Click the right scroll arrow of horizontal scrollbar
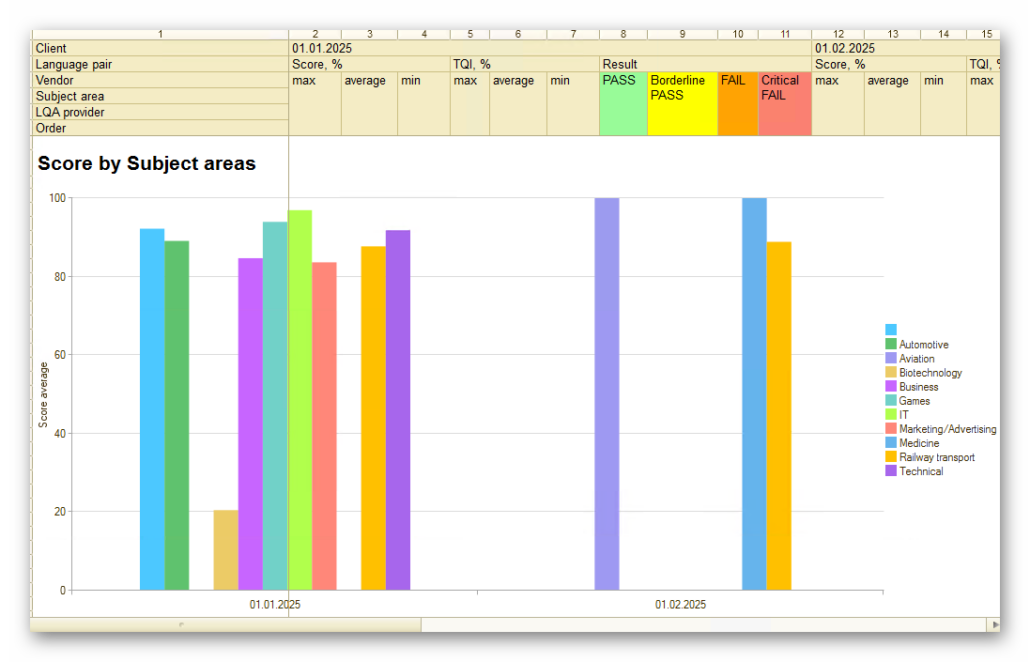The width and height of the screenshot is (1030, 662). [x=995, y=625]
